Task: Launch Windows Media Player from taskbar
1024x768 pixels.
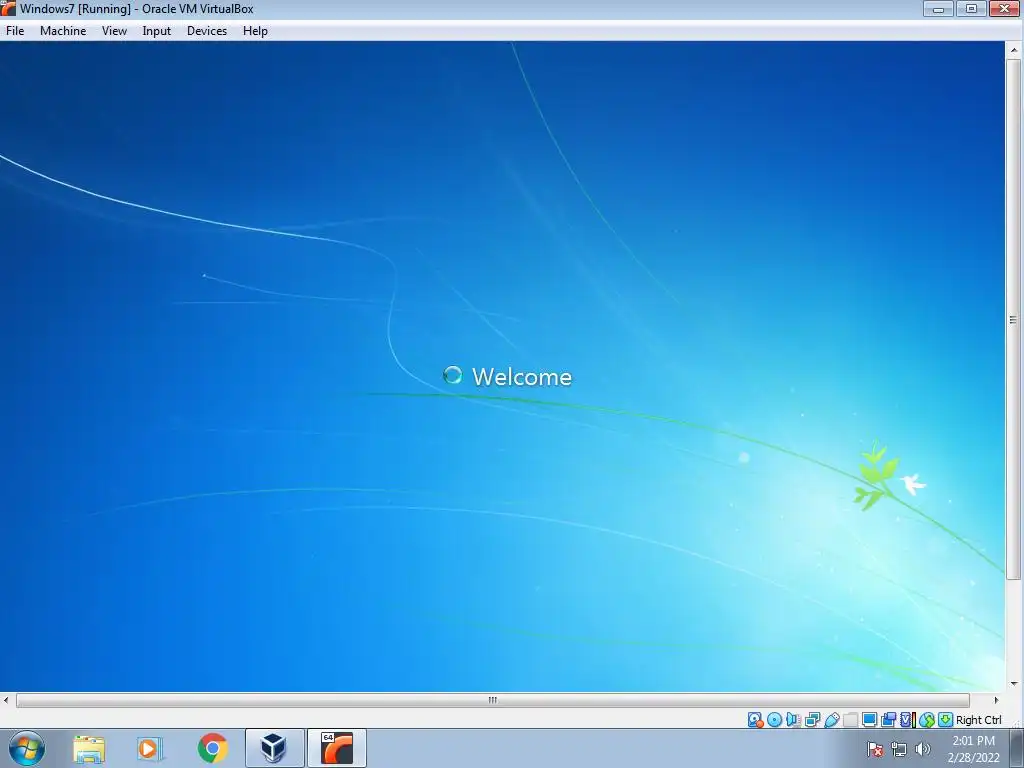Action: 150,748
